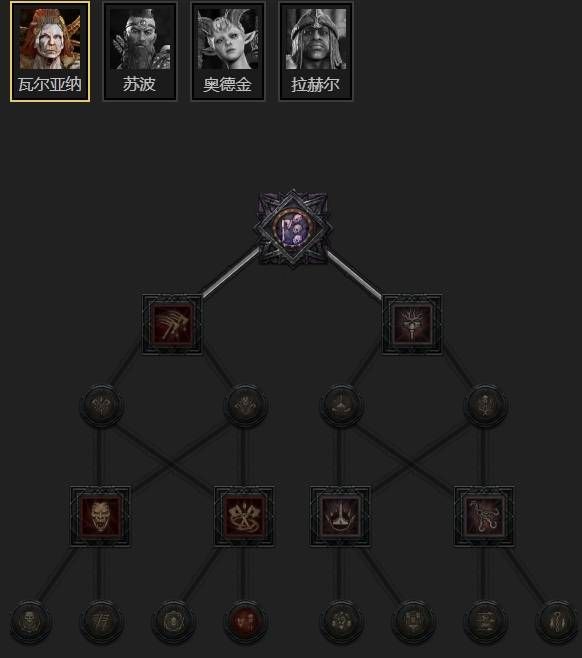582x658 pixels.
Task: Click the top three-skulls core skill node
Action: pos(293,228)
